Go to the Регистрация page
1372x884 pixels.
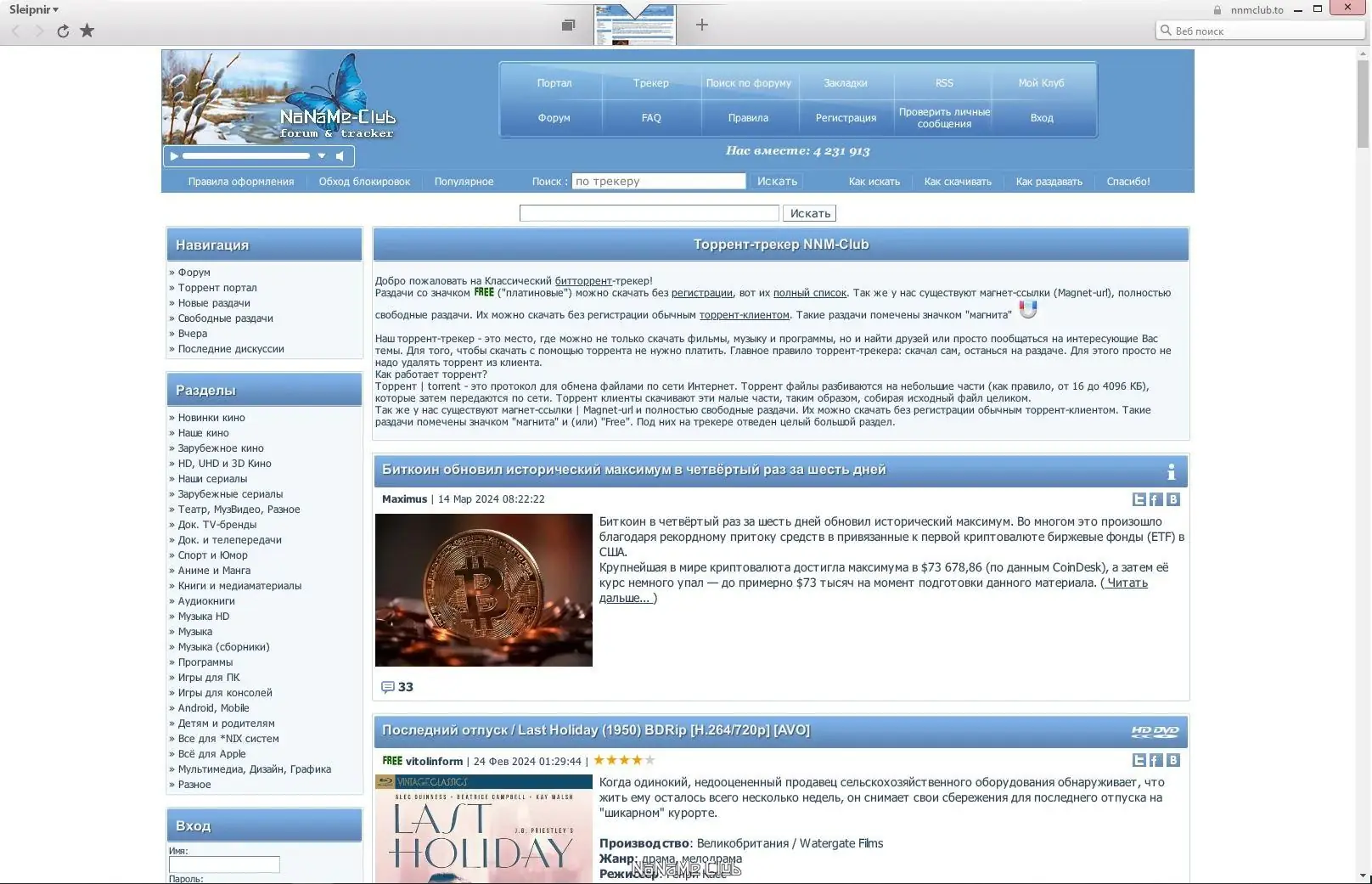click(x=846, y=118)
